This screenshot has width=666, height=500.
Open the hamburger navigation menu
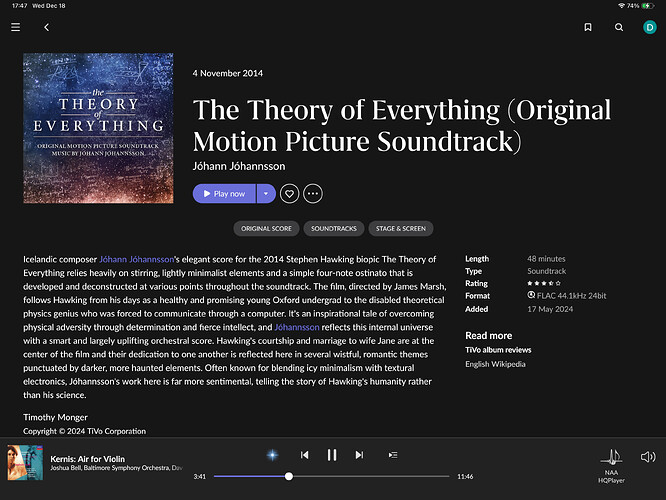16,27
